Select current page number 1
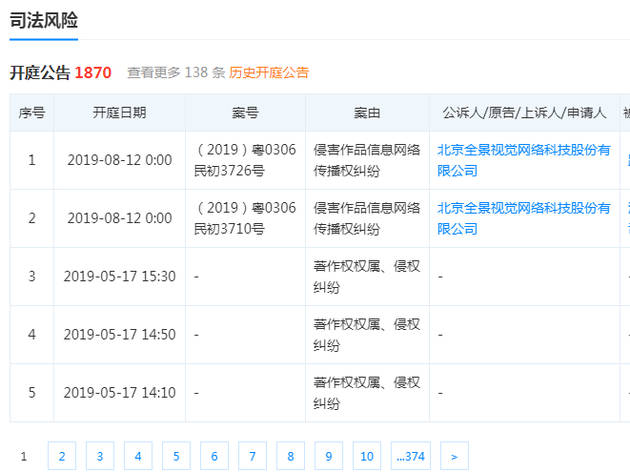The width and height of the screenshot is (630, 472). 24,456
